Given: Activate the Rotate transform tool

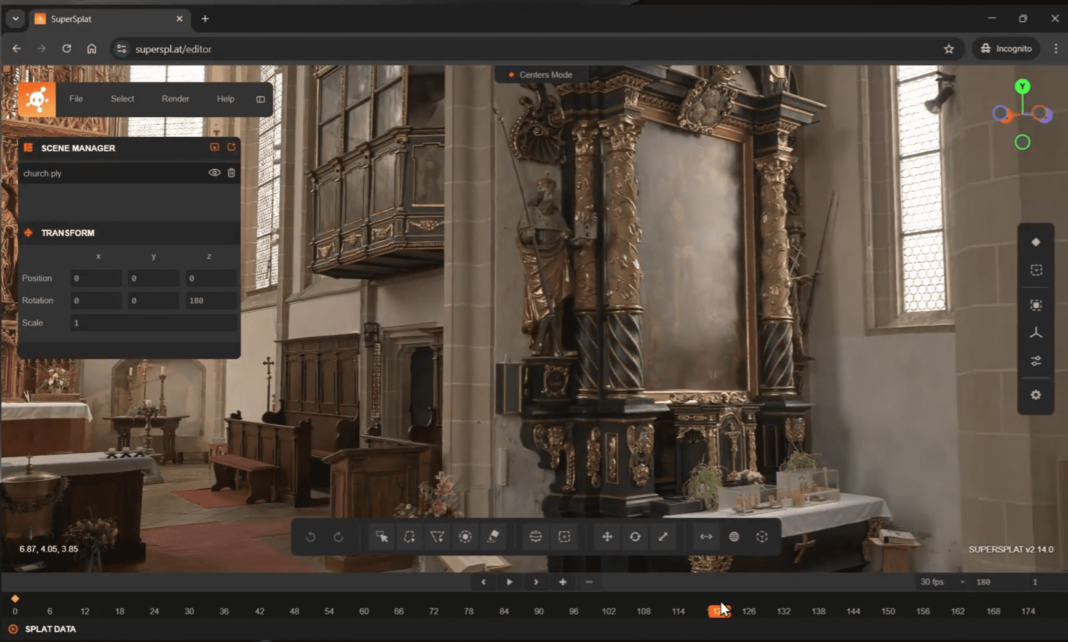Looking at the screenshot, I should click(x=635, y=537).
